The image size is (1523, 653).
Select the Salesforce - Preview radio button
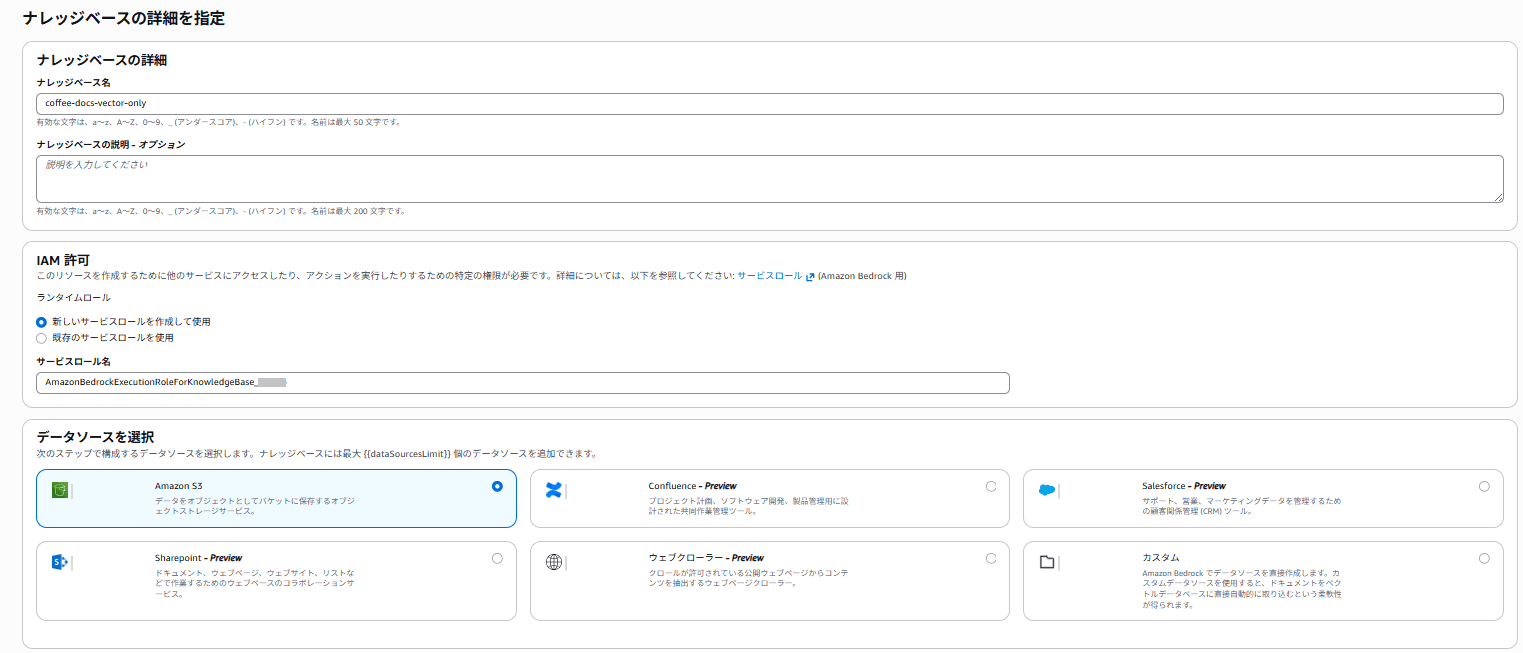pyautogui.click(x=1484, y=486)
